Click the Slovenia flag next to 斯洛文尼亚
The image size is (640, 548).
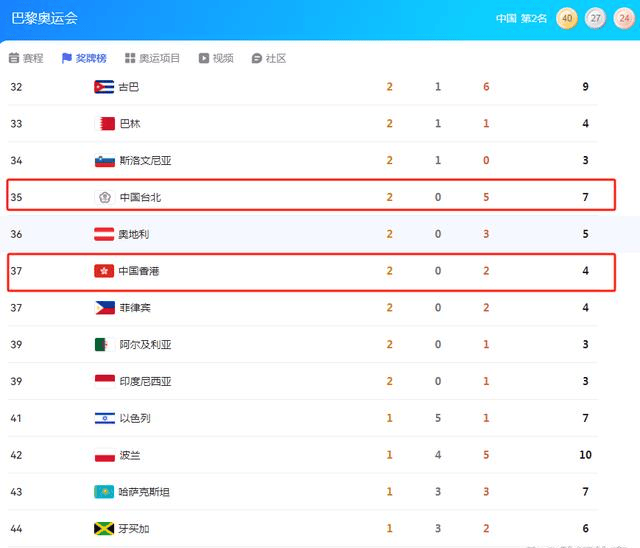(x=105, y=161)
